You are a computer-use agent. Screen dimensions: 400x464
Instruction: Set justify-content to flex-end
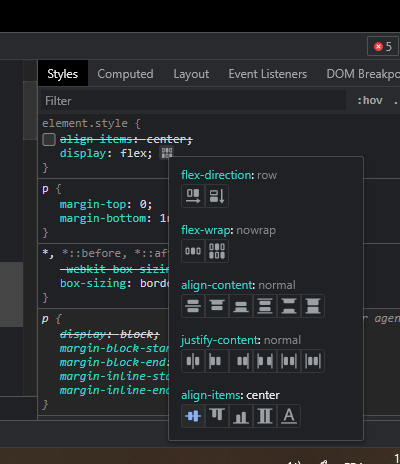(x=241, y=361)
